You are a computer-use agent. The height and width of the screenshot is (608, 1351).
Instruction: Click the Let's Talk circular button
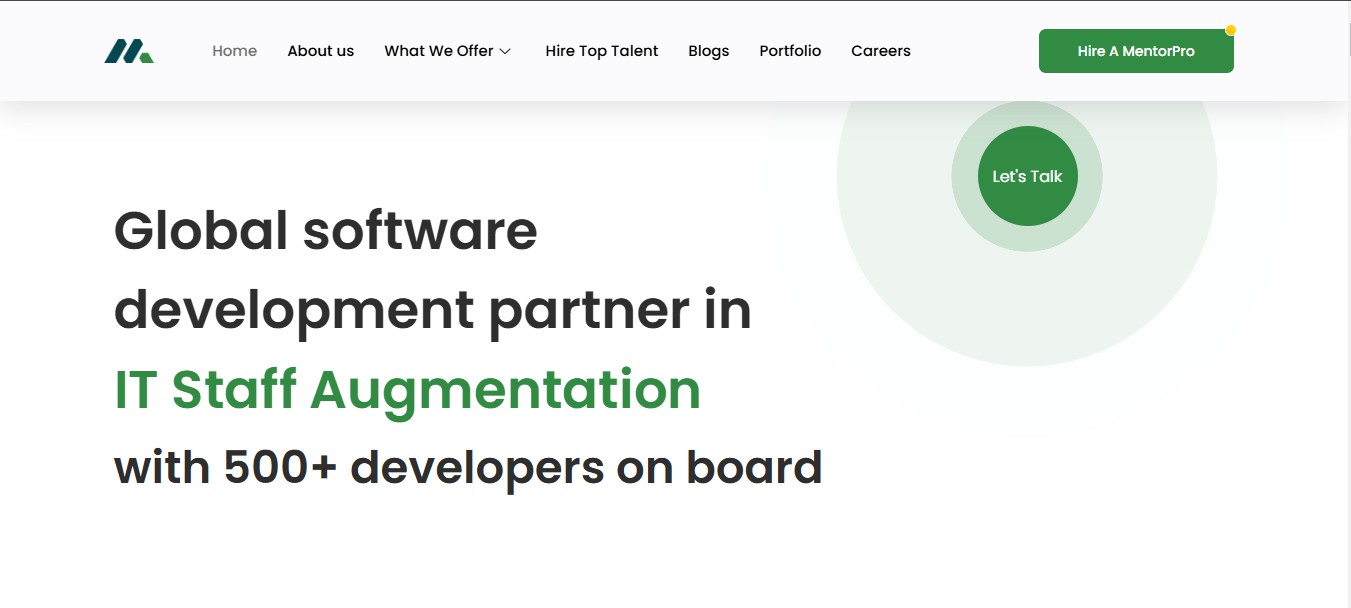pyautogui.click(x=1027, y=176)
